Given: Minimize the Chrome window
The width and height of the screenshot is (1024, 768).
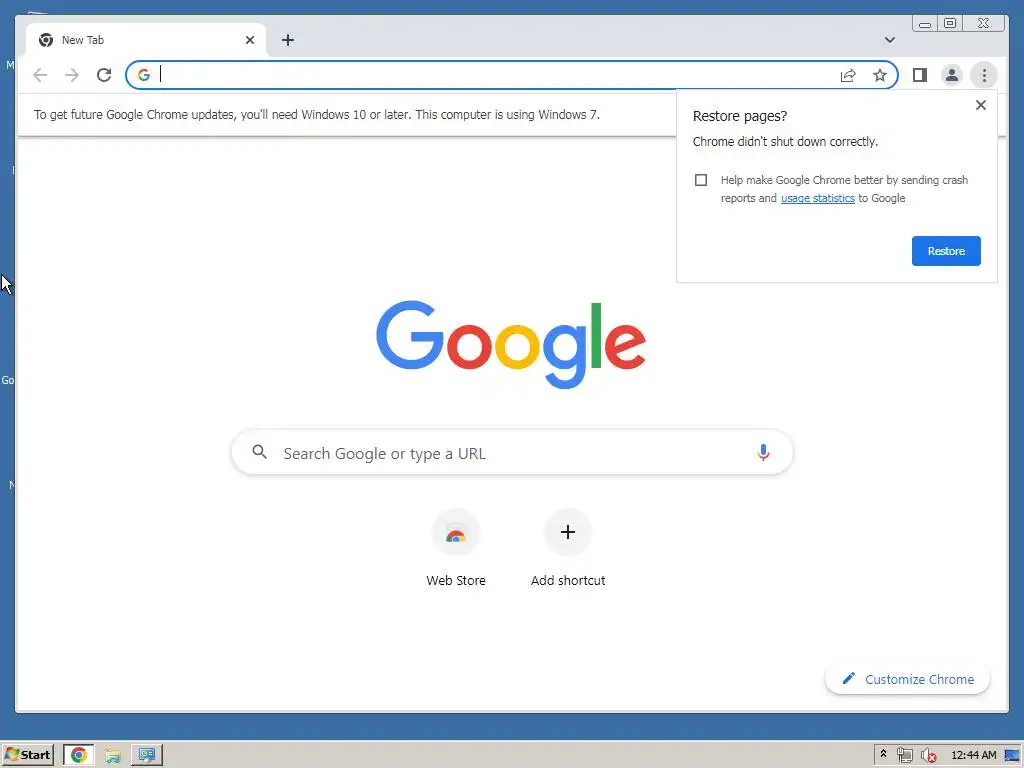Looking at the screenshot, I should [x=925, y=24].
